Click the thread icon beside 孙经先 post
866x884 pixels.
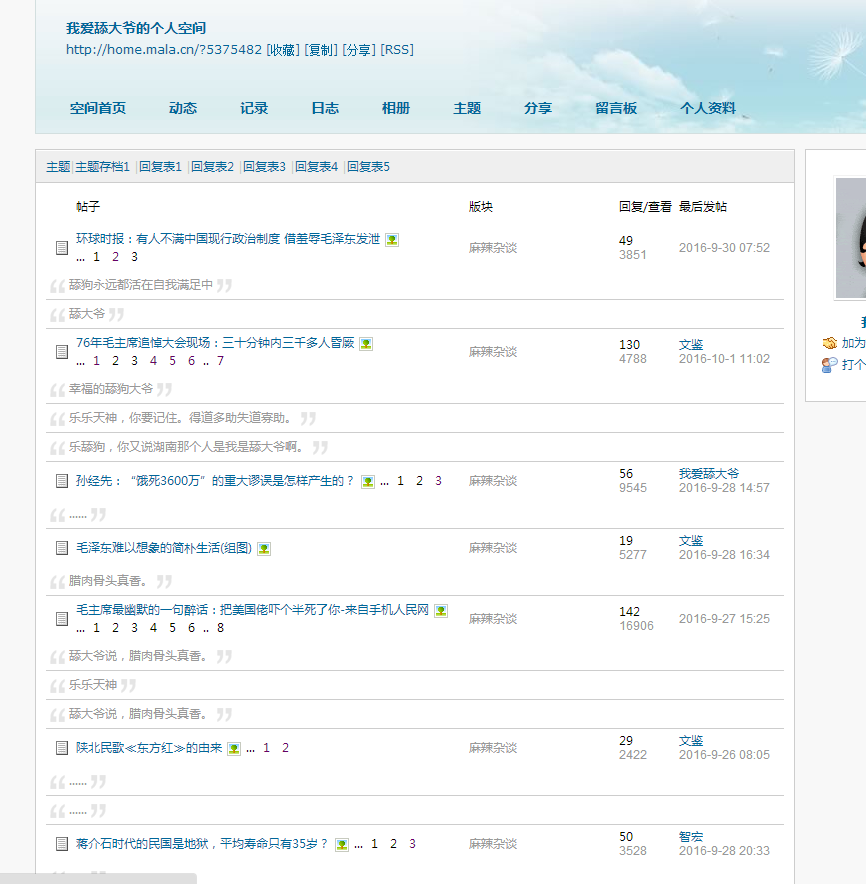(62, 481)
